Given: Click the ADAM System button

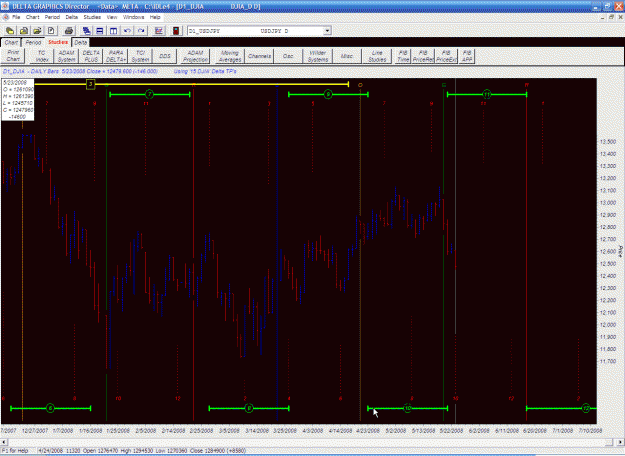Looking at the screenshot, I should (x=67, y=56).
